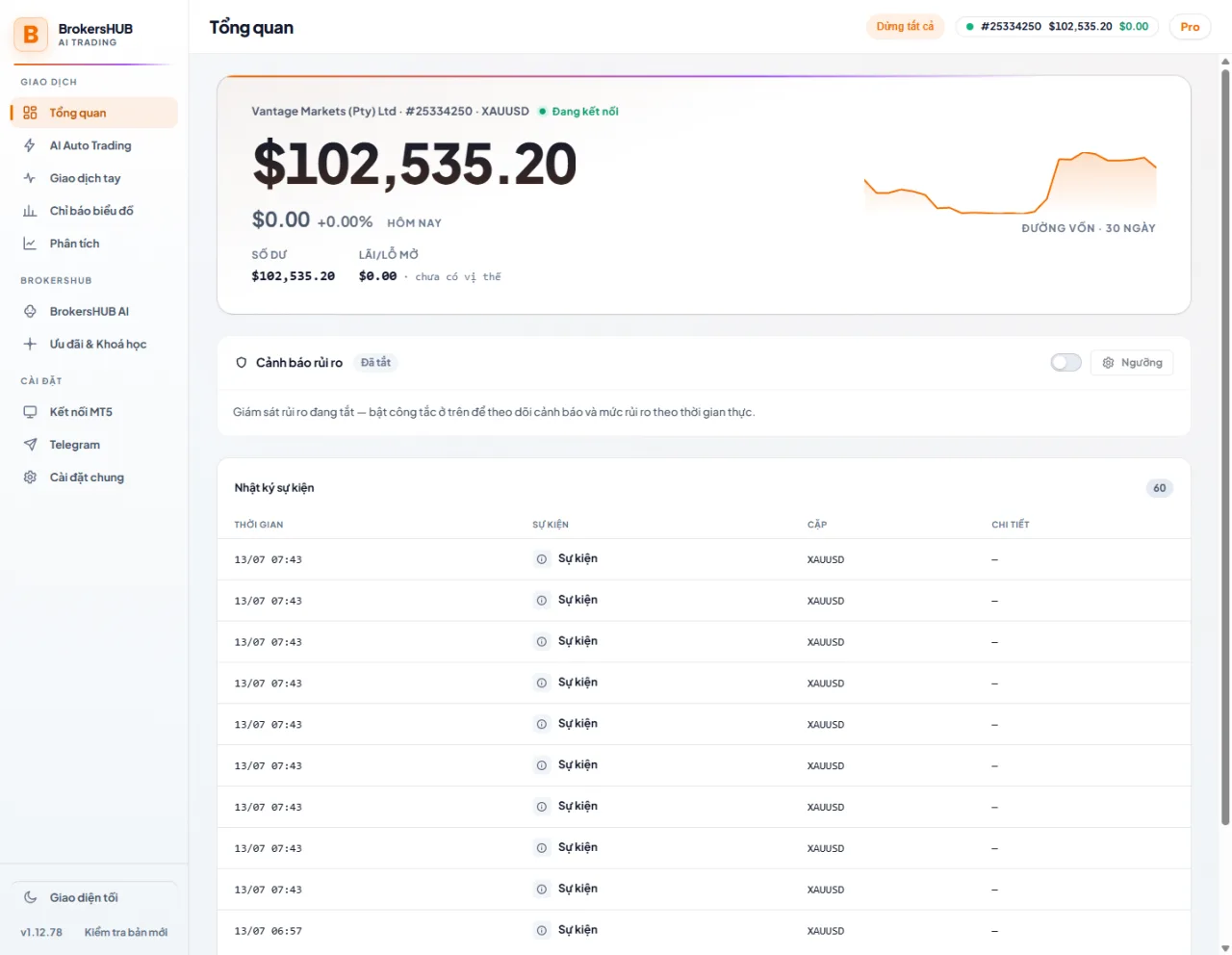Click the green status dot before #25334250 in header
This screenshot has height=955, width=1232.
(969, 27)
